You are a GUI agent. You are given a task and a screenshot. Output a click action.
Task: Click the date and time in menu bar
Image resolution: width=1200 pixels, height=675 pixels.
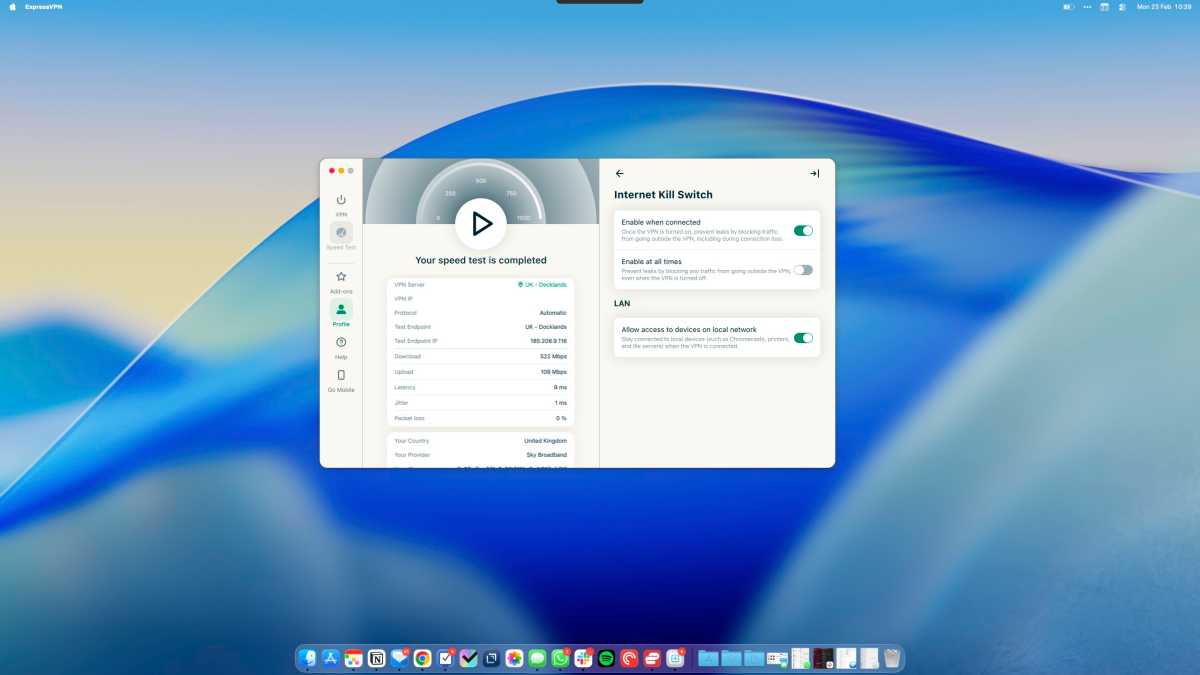point(1163,6)
